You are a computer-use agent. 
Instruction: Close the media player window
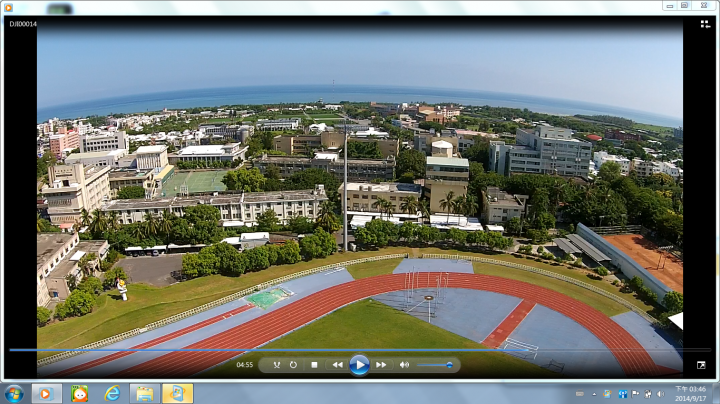703,6
